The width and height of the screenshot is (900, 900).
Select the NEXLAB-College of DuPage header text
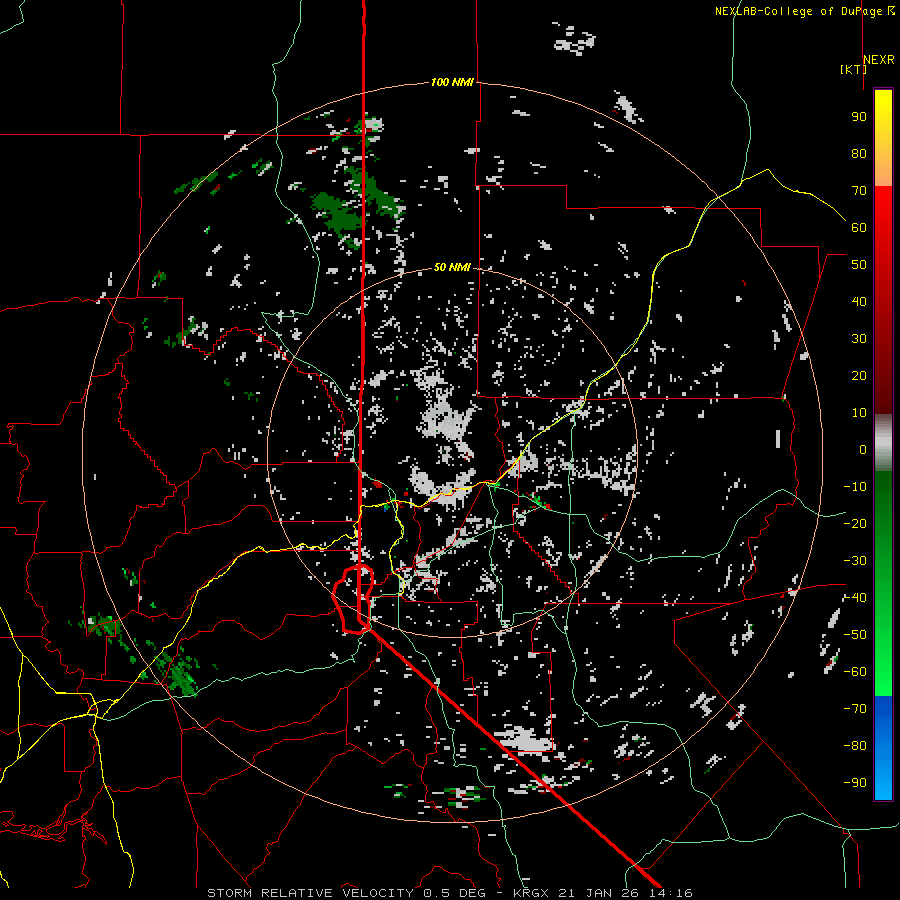pos(799,11)
